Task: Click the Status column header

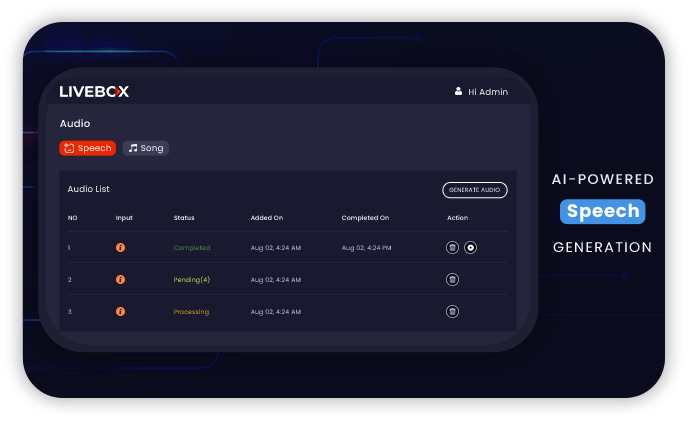Action: (184, 218)
